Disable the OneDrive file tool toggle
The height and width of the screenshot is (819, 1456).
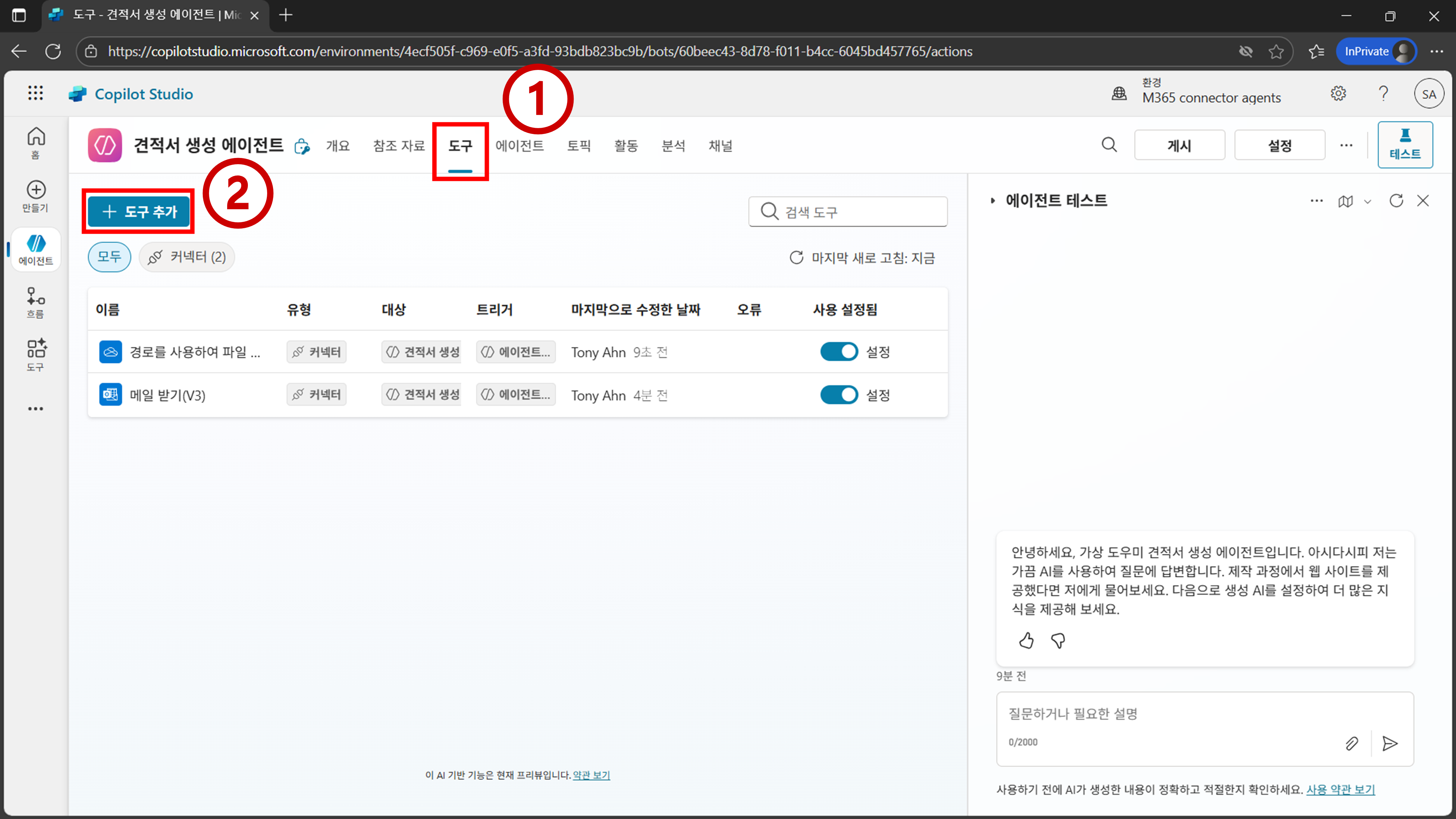click(x=839, y=352)
